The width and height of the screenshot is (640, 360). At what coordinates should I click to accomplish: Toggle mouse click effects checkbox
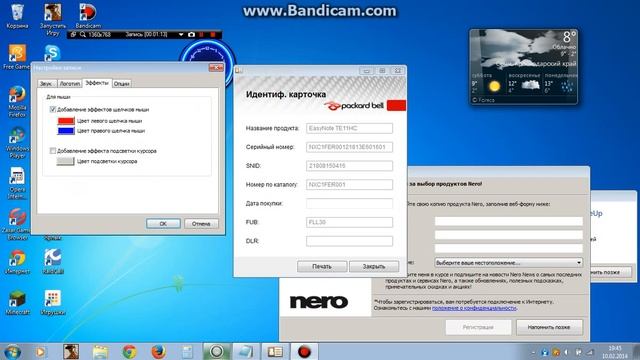(x=53, y=109)
